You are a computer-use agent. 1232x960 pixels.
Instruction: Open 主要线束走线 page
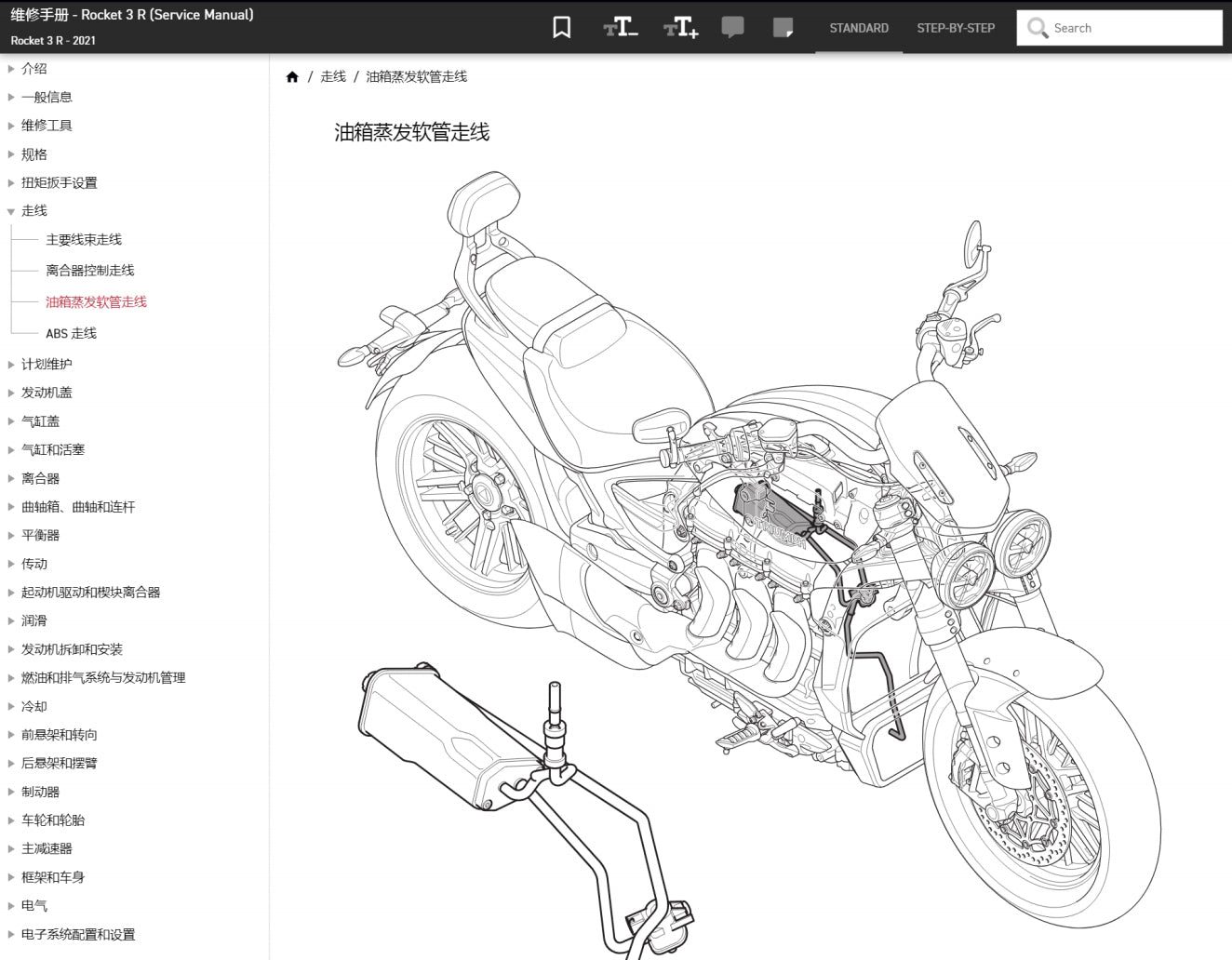(x=84, y=240)
